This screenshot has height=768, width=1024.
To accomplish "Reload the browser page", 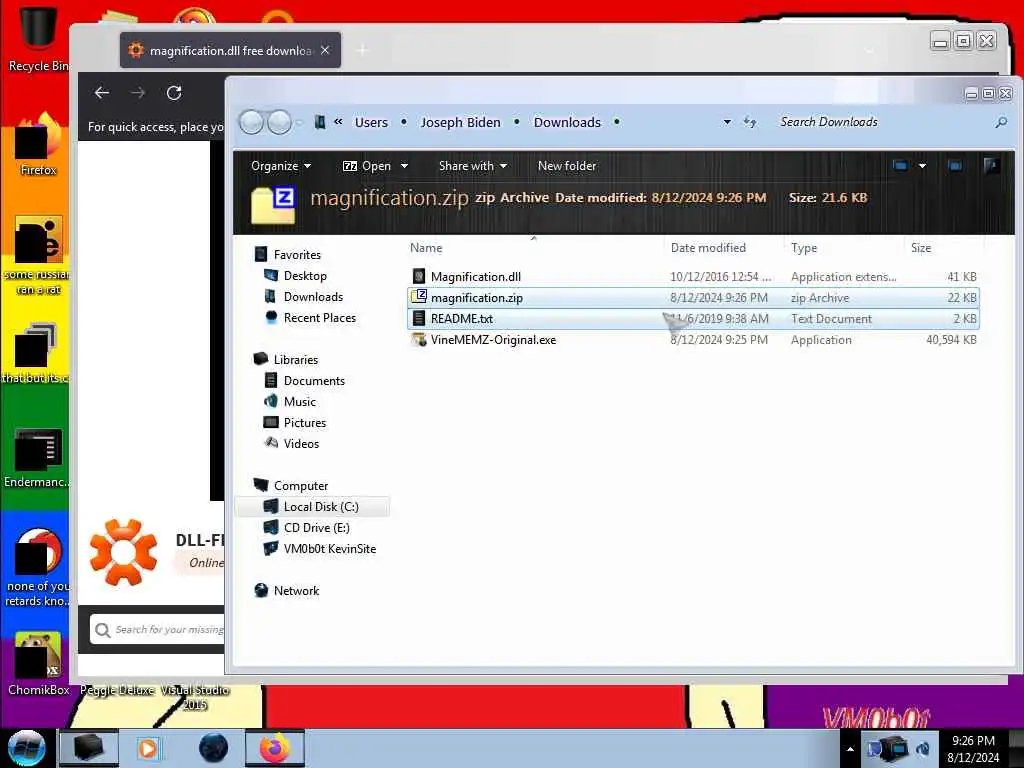I will pos(174,93).
